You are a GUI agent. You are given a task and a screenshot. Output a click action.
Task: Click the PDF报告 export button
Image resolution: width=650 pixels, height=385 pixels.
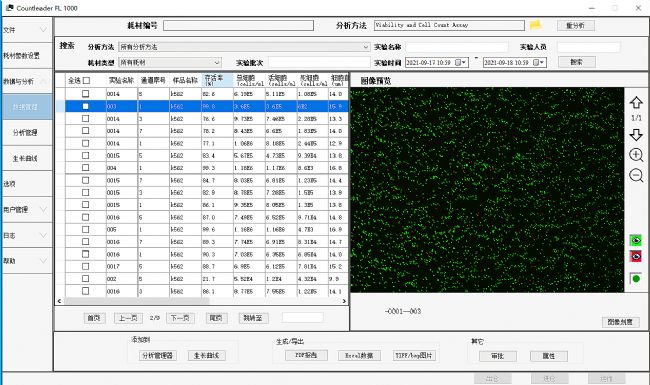[x=306, y=355]
